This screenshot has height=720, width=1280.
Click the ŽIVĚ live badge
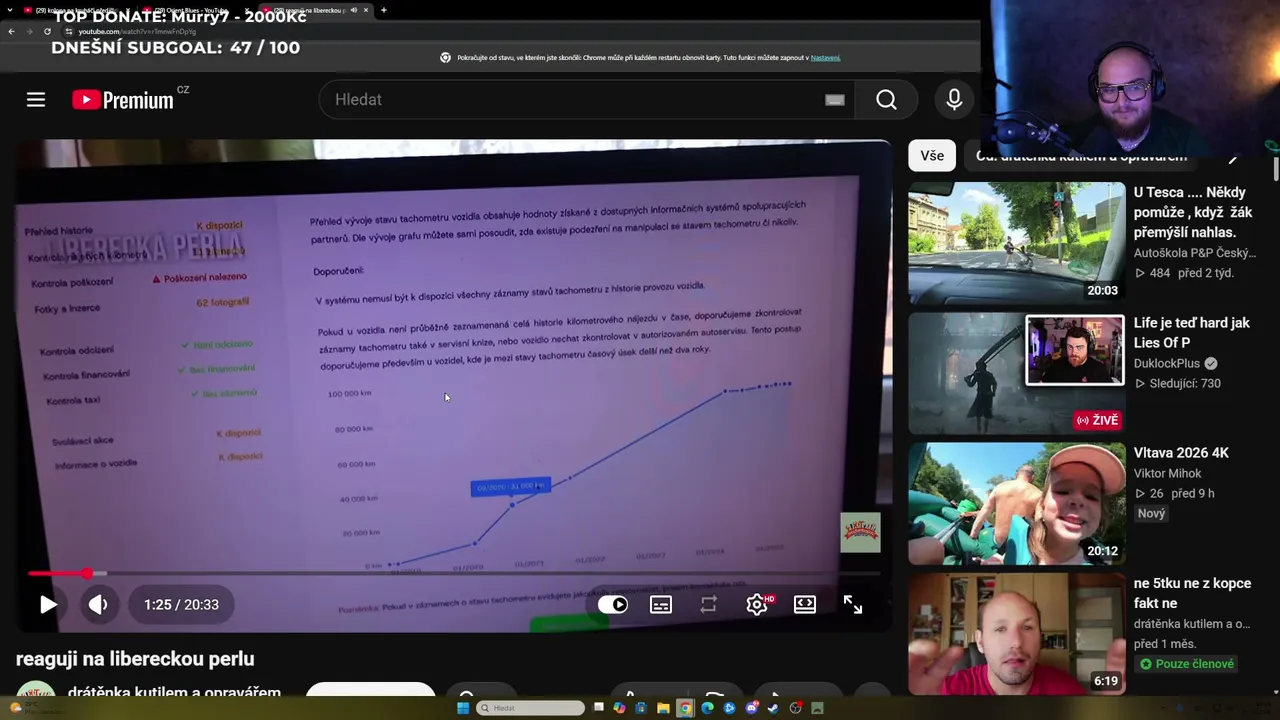pos(1097,420)
